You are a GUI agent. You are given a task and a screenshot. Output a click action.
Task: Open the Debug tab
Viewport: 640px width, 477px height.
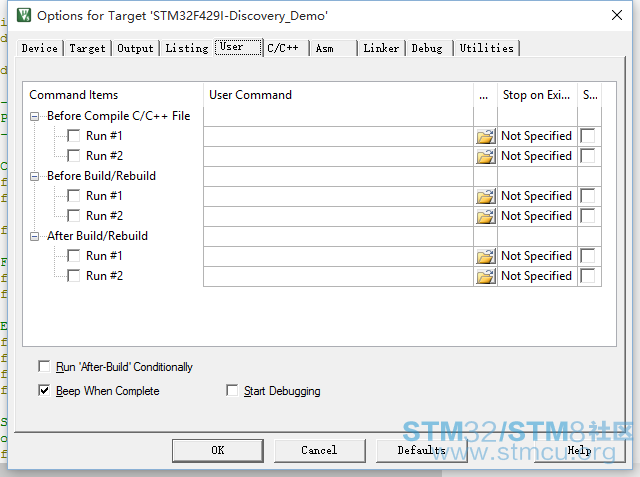[430, 49]
